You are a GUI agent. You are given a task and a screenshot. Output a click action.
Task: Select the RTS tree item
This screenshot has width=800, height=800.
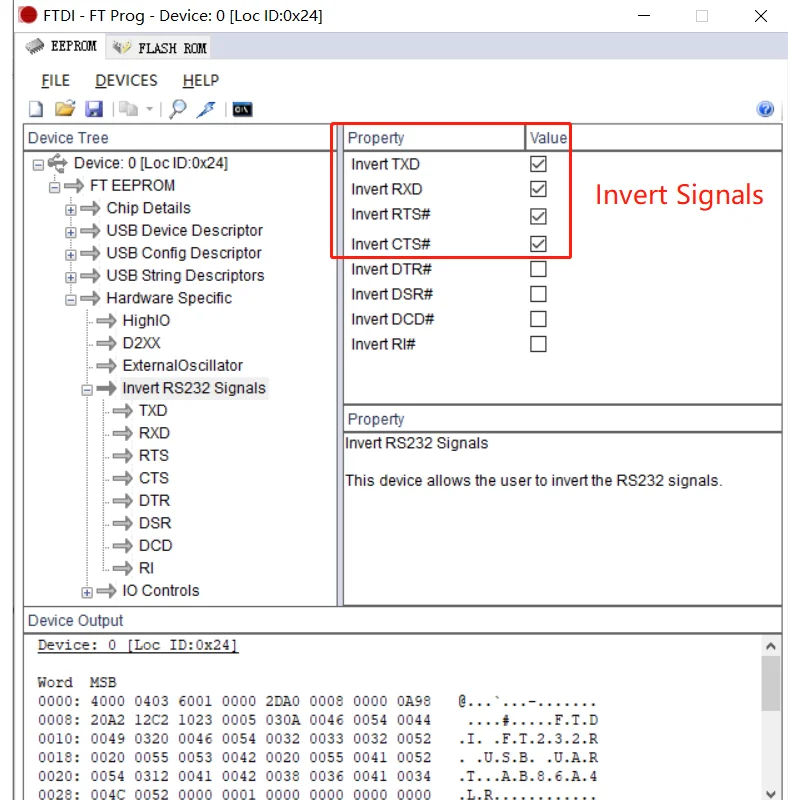point(154,456)
